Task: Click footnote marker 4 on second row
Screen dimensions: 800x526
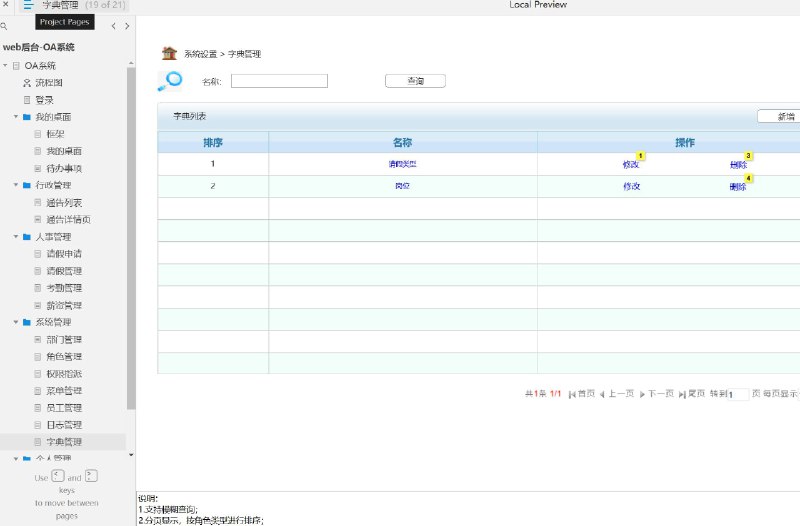Action: click(748, 178)
